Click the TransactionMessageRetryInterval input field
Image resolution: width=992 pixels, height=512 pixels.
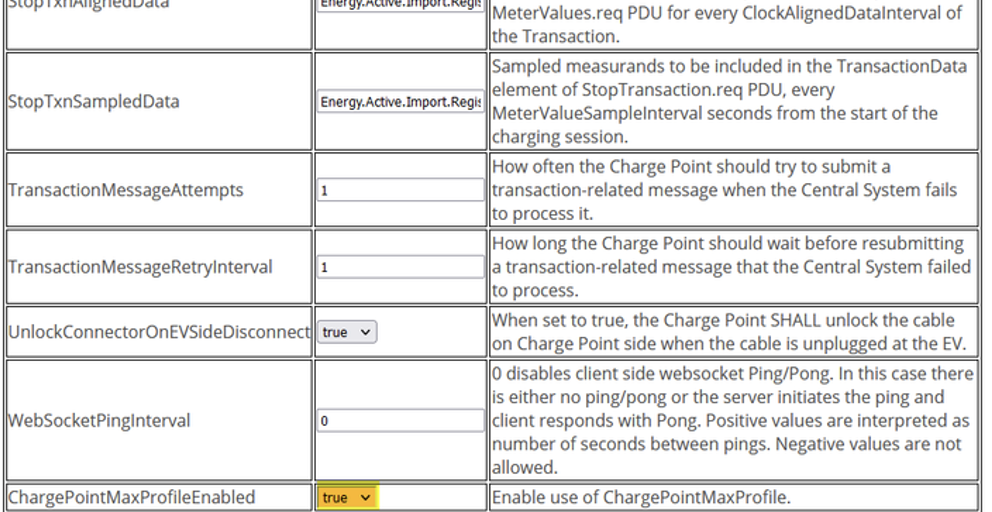[x=400, y=267]
